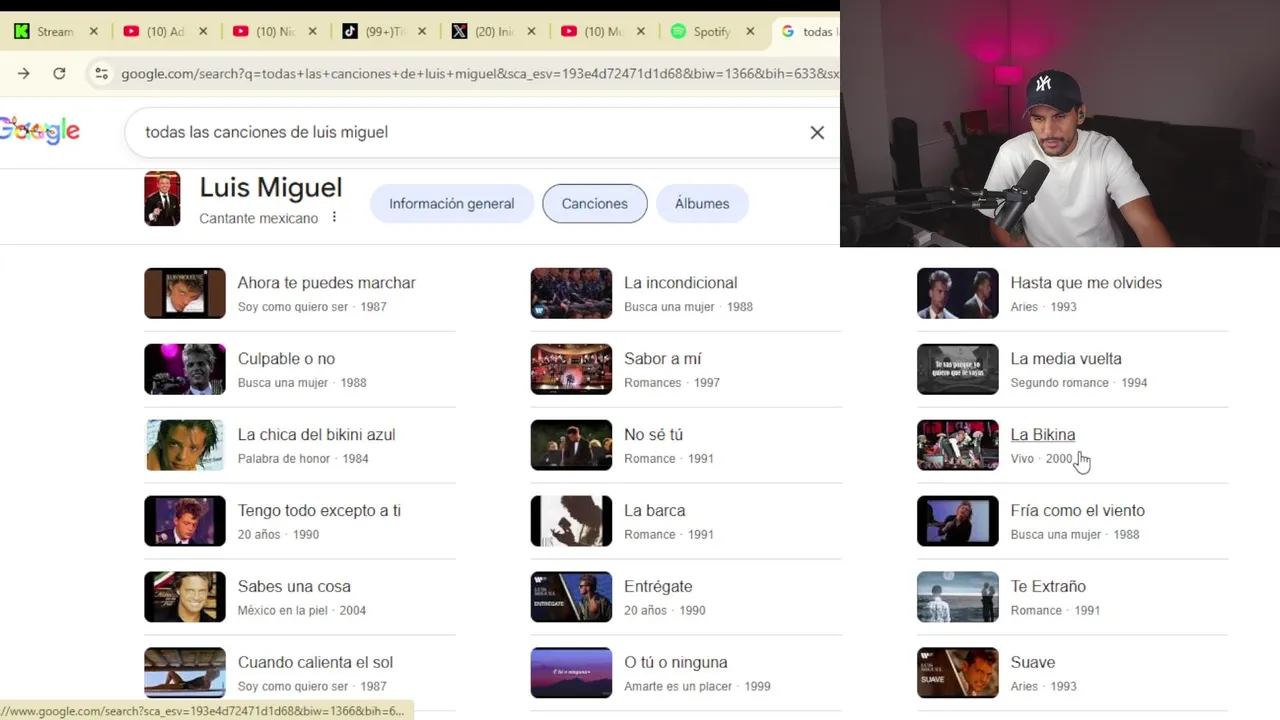Open song No sé tú
The height and width of the screenshot is (720, 1280).
click(x=653, y=435)
